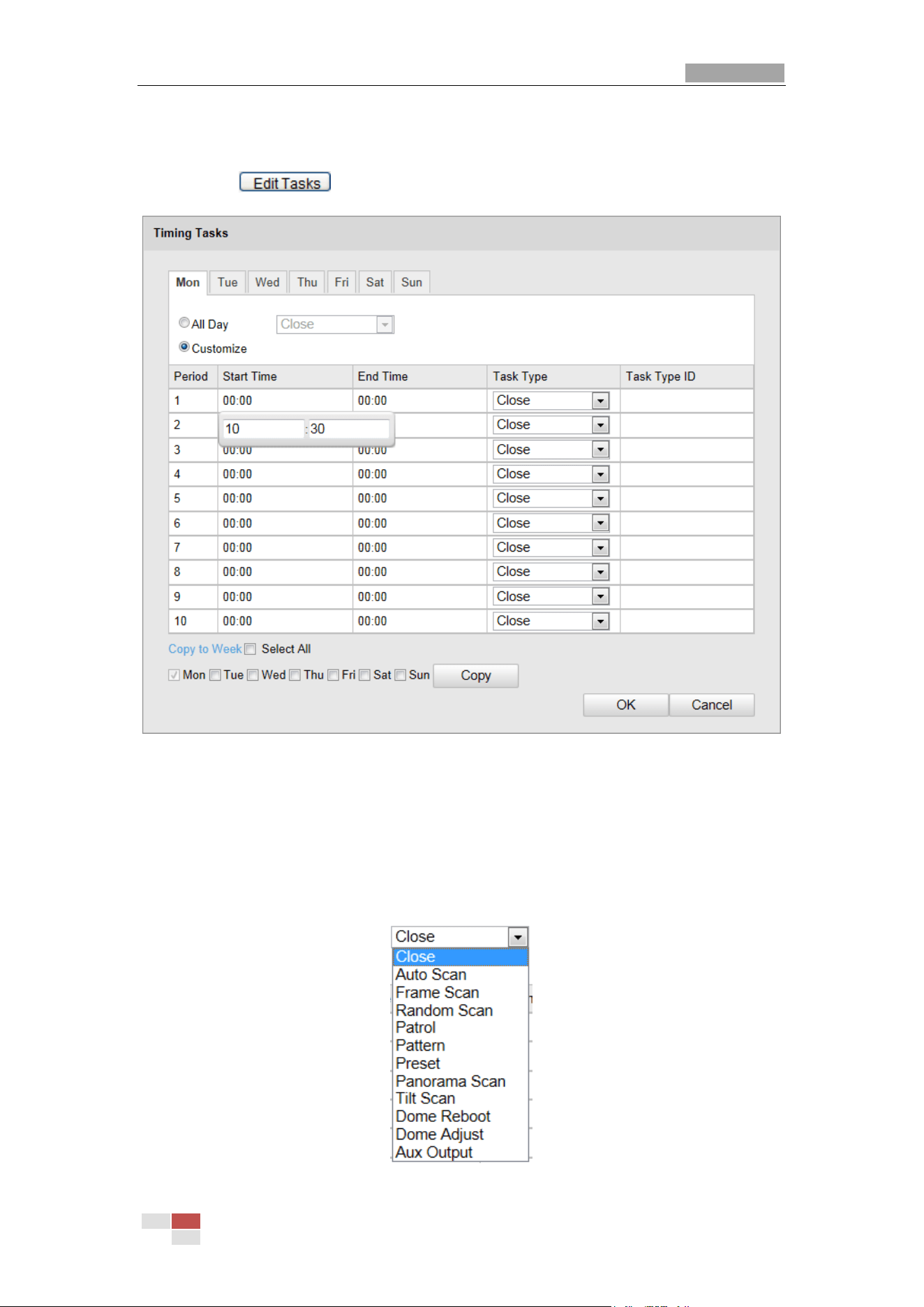Image resolution: width=924 pixels, height=1307 pixels.
Task: Expand Task Type dropdown for period 9
Action: click(551, 596)
